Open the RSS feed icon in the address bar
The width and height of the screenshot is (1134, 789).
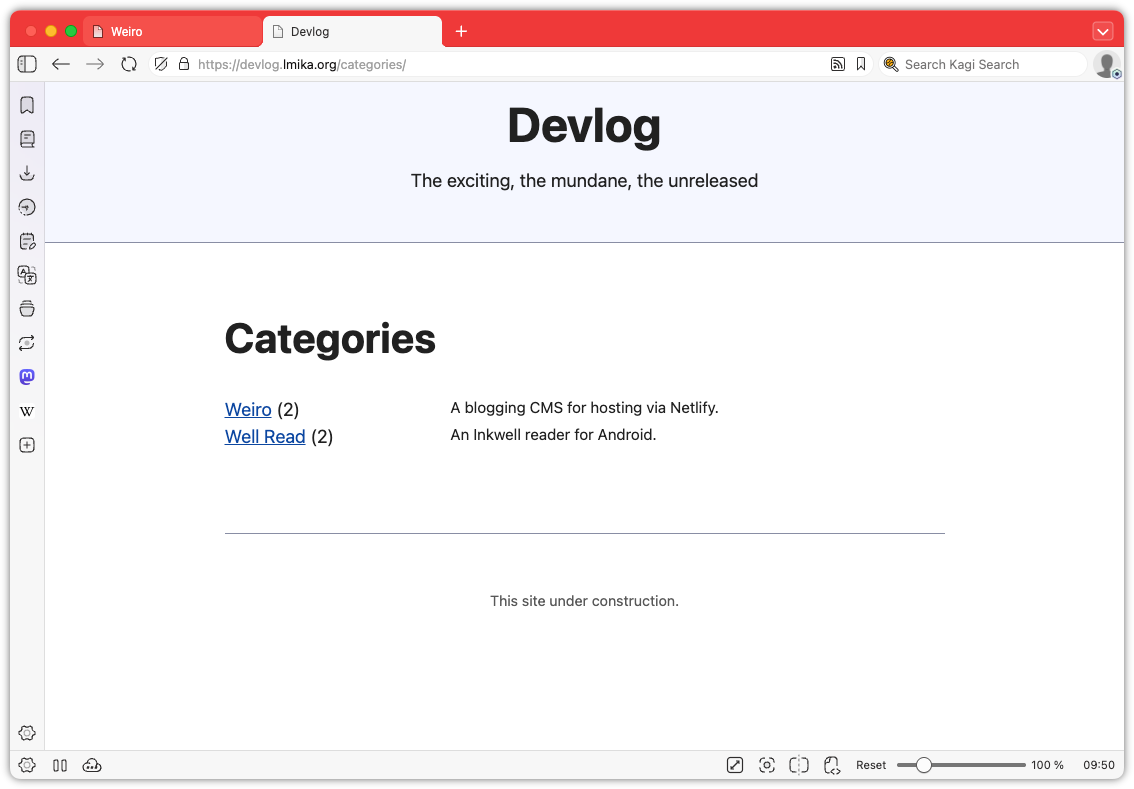pos(838,63)
